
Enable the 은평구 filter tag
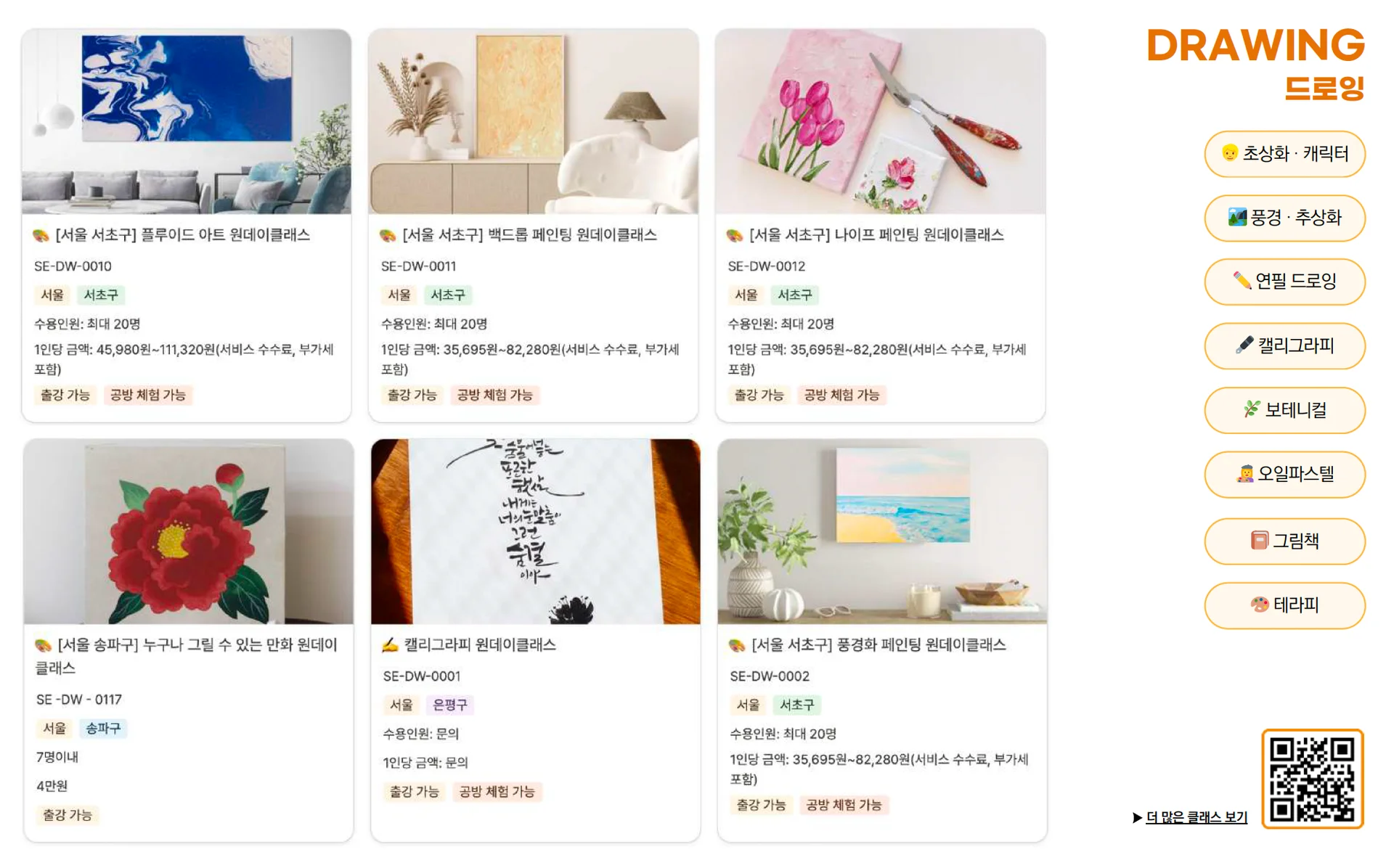(450, 704)
